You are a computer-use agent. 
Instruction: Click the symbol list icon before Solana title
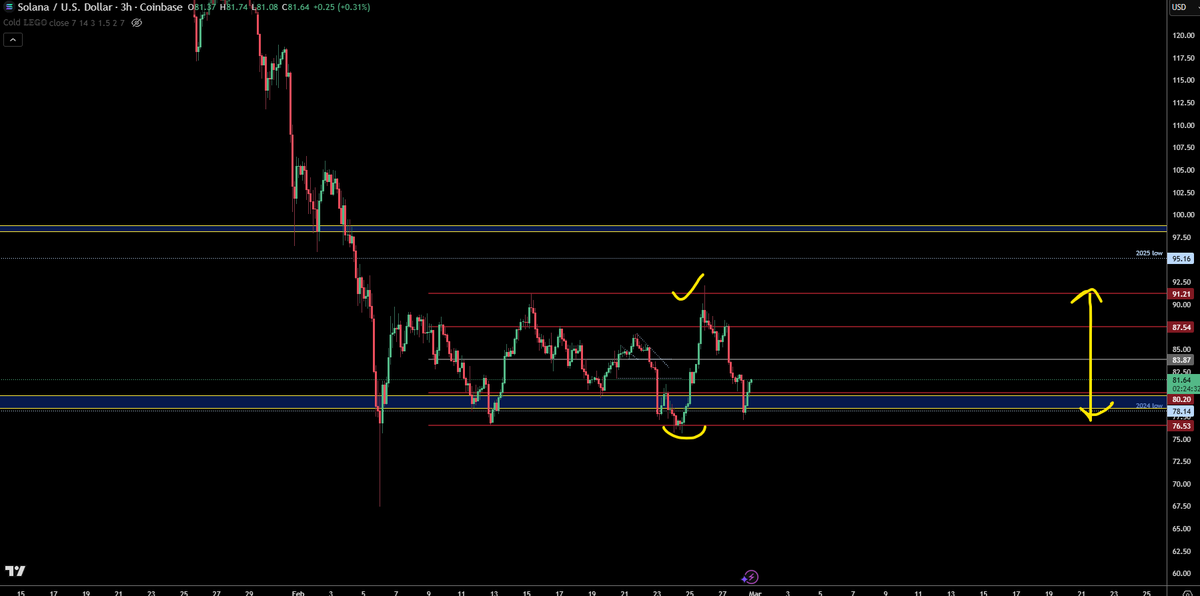9,6
